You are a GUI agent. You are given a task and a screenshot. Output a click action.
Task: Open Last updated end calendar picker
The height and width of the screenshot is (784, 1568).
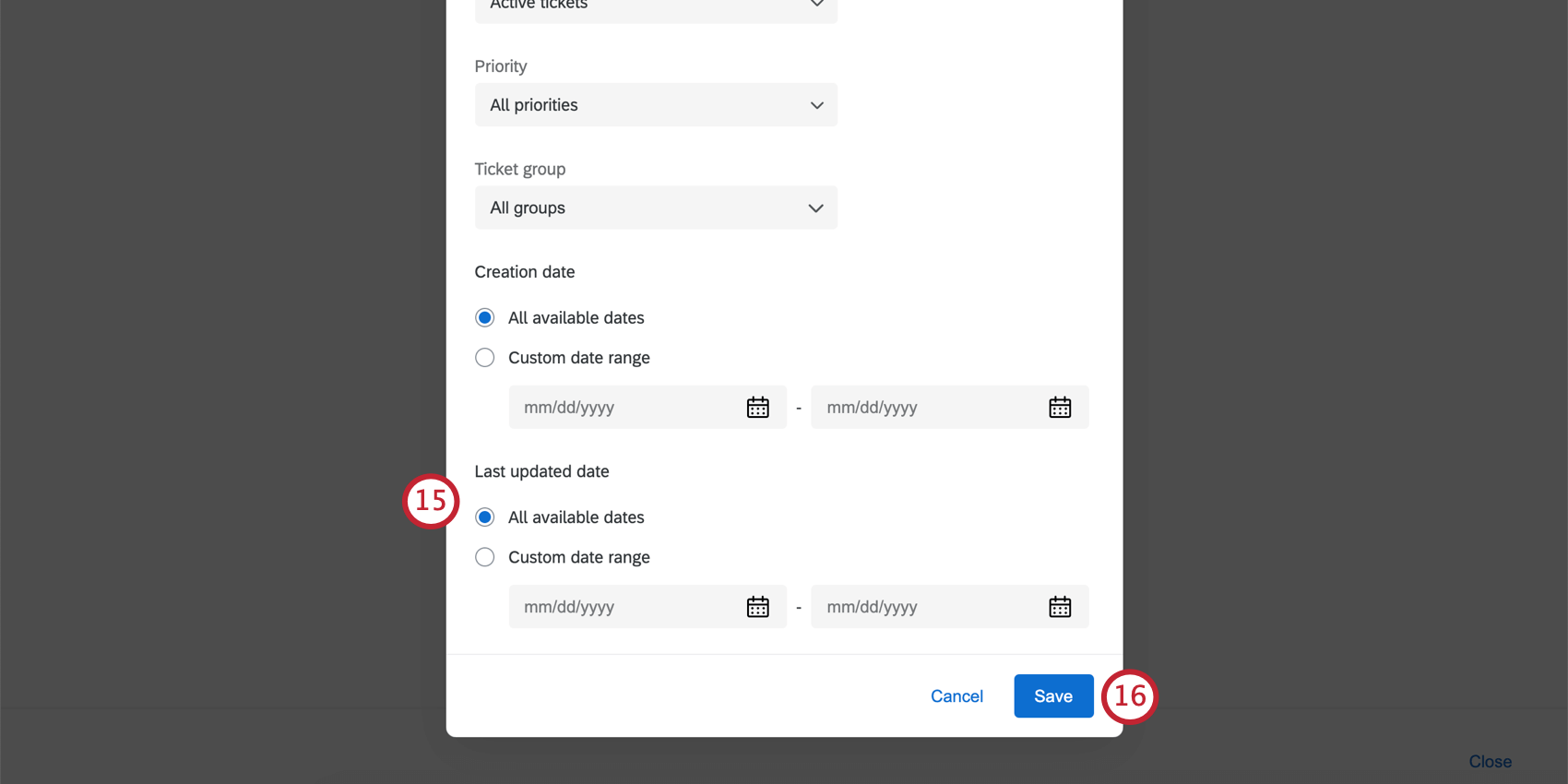pyautogui.click(x=1060, y=607)
